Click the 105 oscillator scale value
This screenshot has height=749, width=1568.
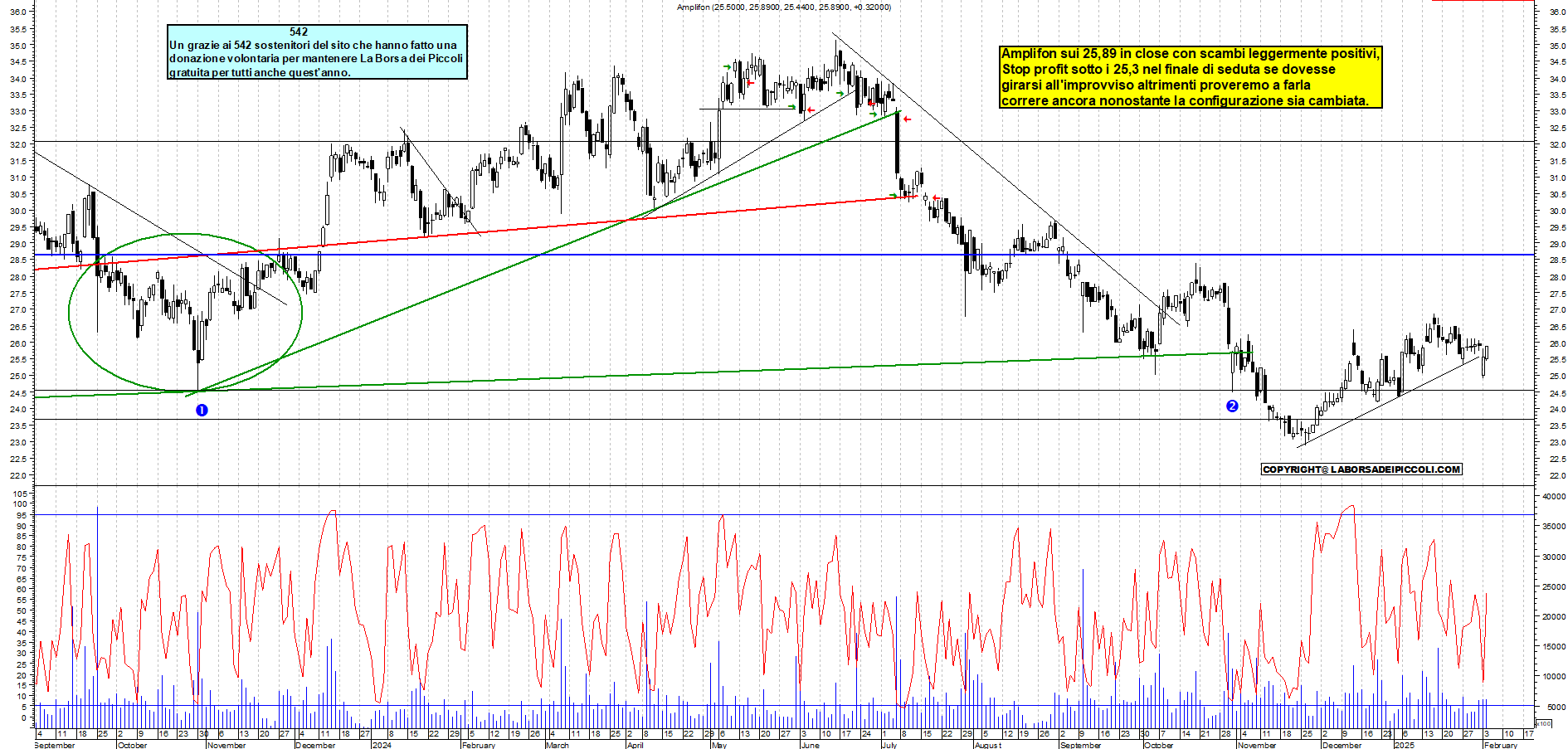tap(21, 493)
